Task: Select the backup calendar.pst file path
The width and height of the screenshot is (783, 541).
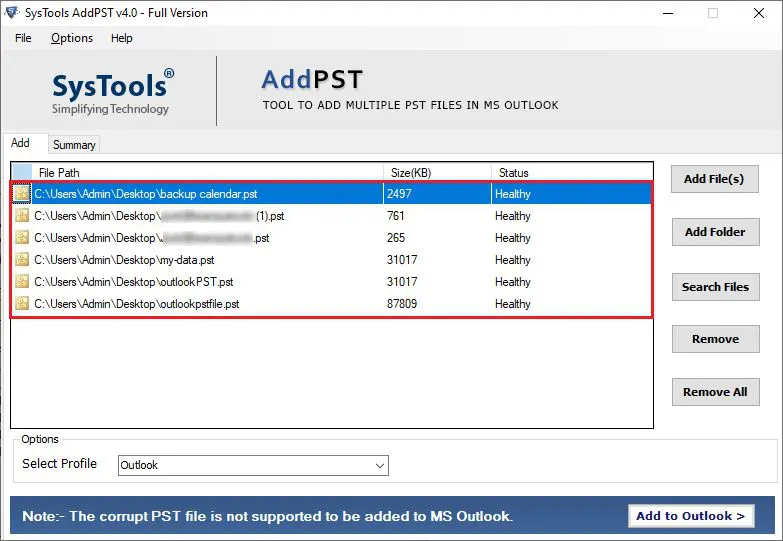Action: click(x=146, y=194)
